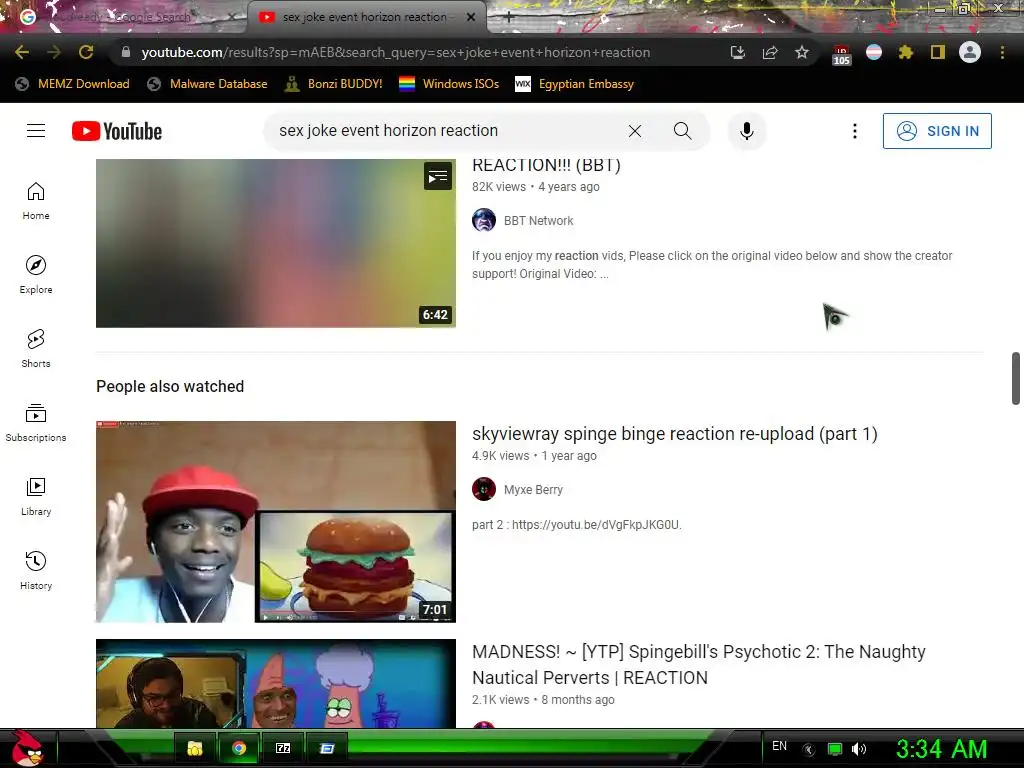This screenshot has height=768, width=1024.
Task: Open the 7:01 burger reaction thumbnail
Action: [x=276, y=521]
